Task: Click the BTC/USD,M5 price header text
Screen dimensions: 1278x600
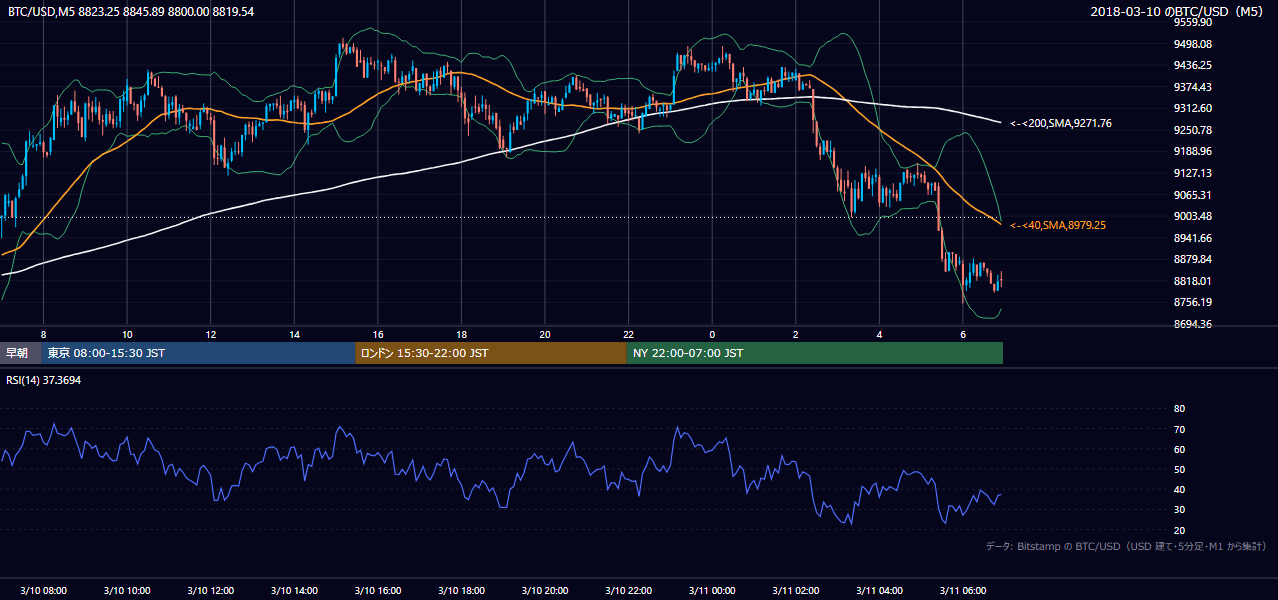Action: point(131,11)
